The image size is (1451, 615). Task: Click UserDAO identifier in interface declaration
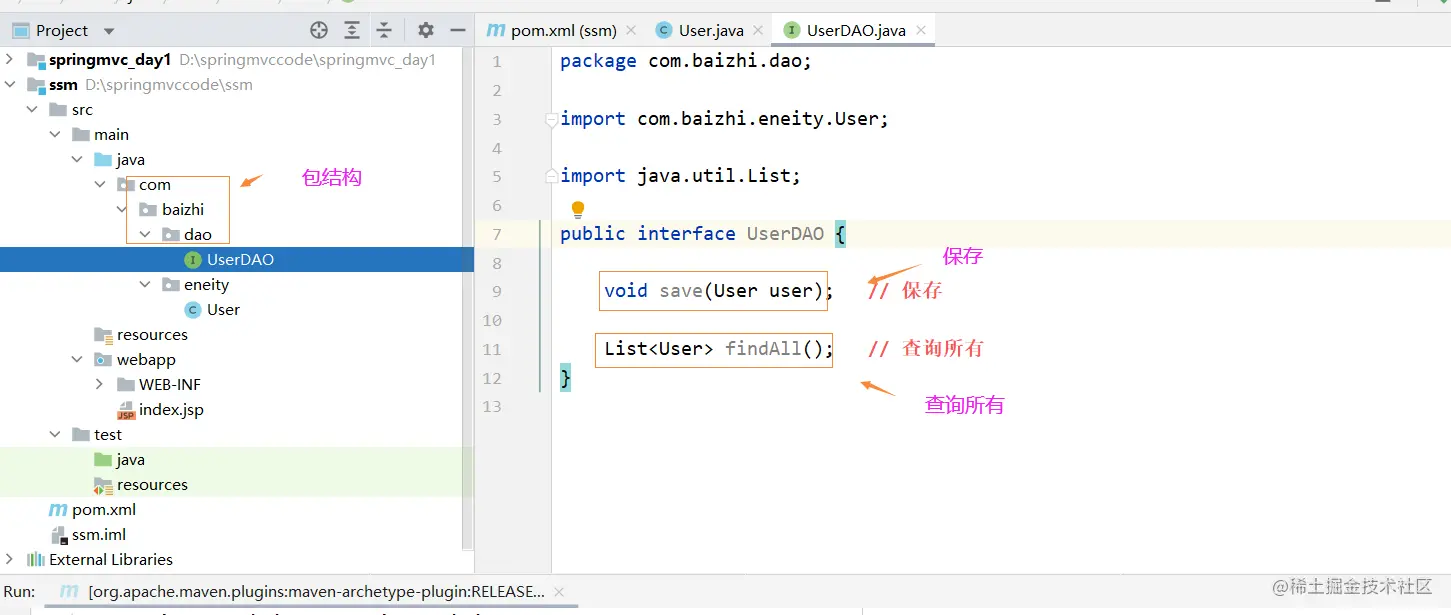pyautogui.click(x=786, y=234)
